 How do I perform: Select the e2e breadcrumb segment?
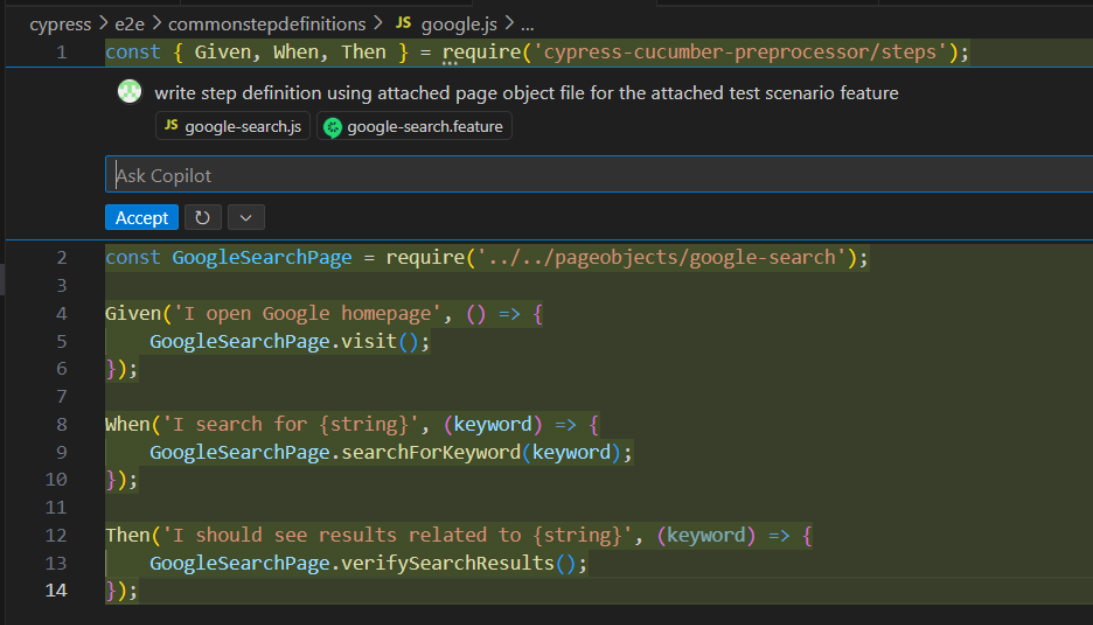click(x=129, y=23)
